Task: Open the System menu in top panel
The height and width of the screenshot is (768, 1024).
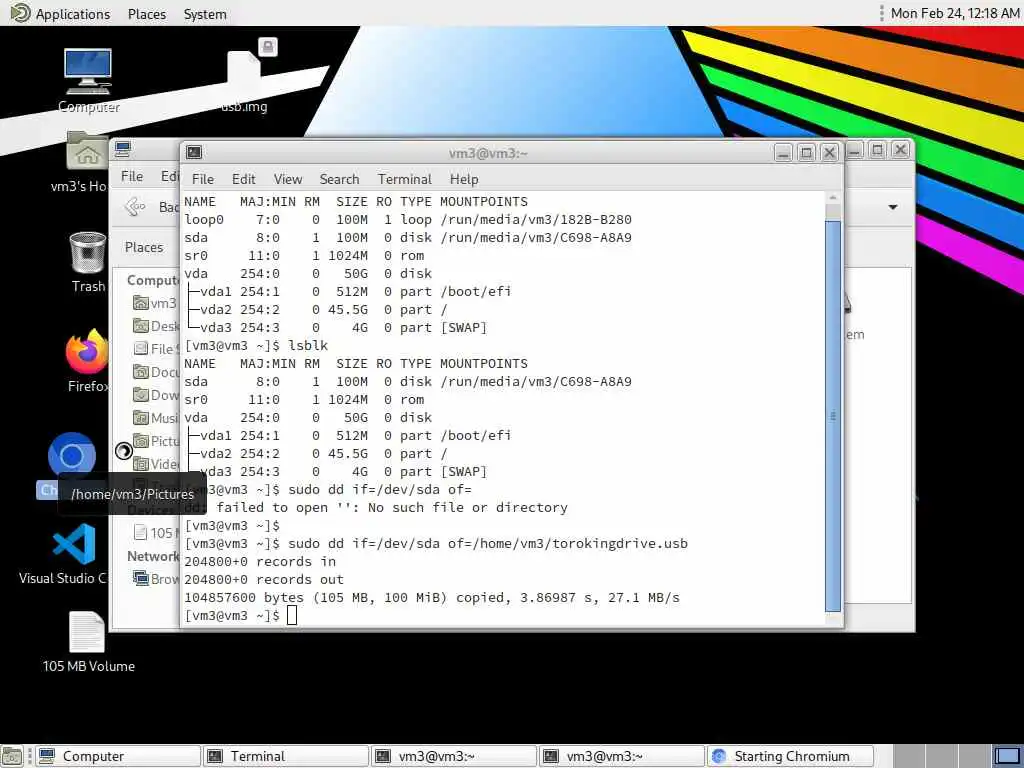Action: [x=205, y=14]
